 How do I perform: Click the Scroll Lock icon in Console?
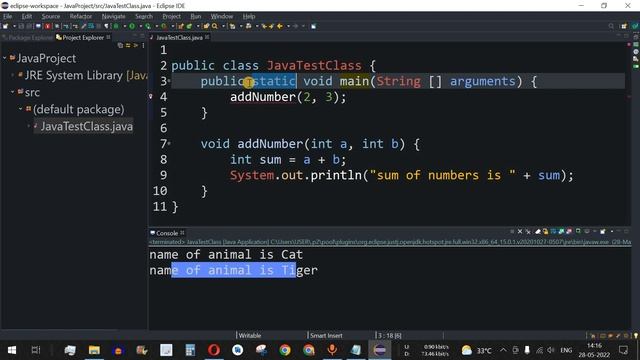(545, 231)
